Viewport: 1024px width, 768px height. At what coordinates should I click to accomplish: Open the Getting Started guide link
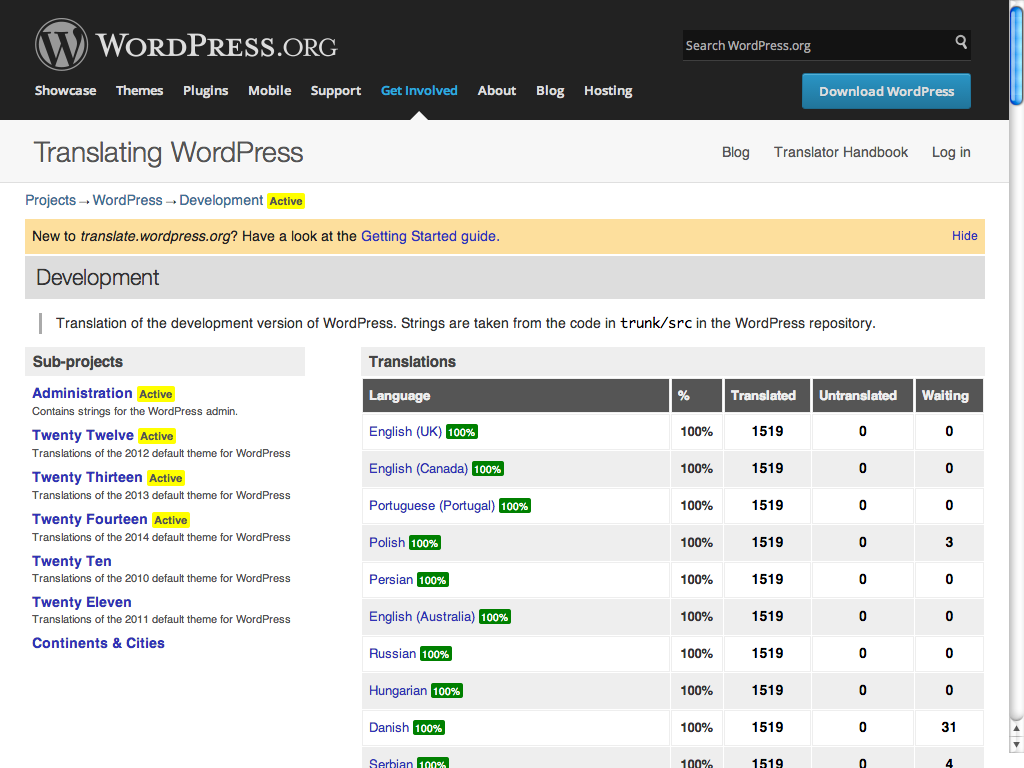click(x=430, y=236)
